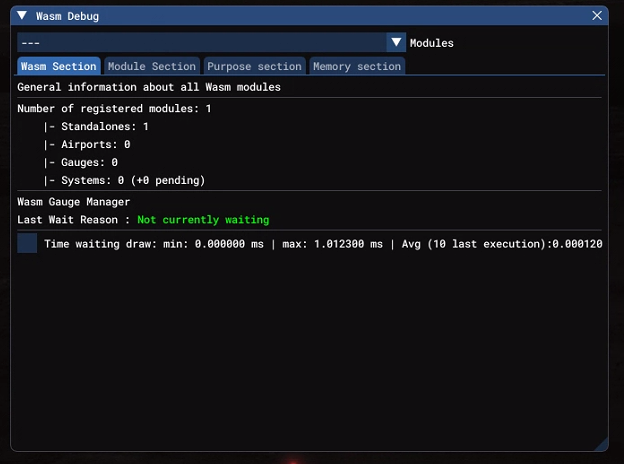
Task: Collapse the Wasm Debug window triangle
Action: coord(21,17)
